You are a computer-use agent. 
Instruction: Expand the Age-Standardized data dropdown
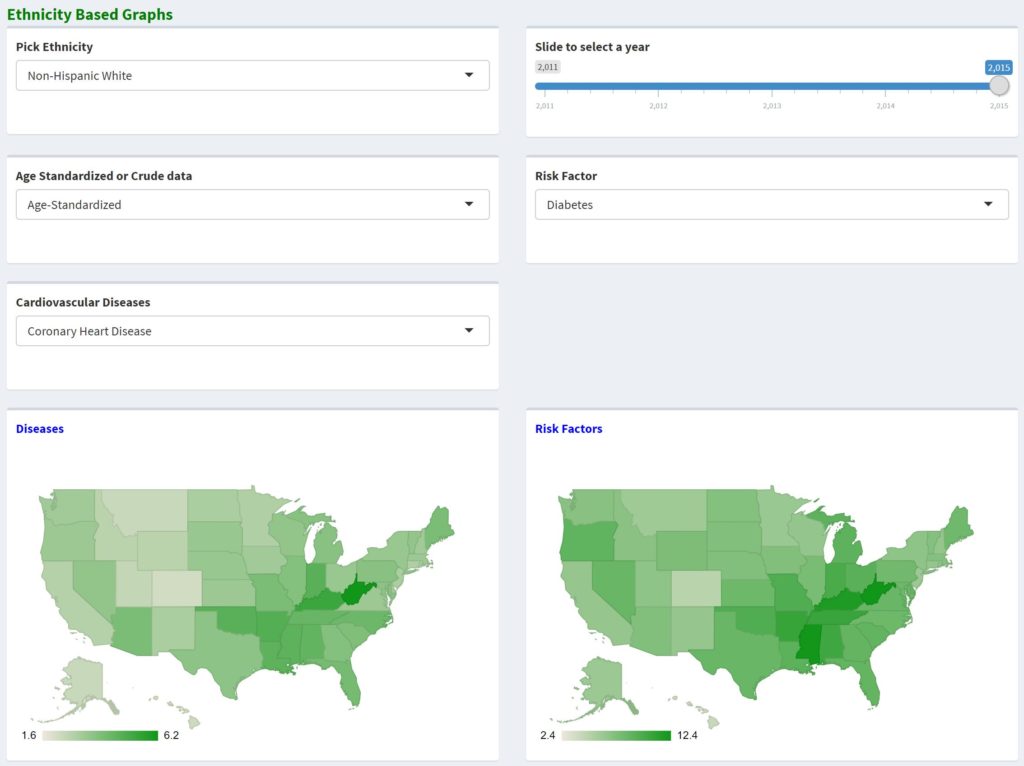click(x=252, y=204)
